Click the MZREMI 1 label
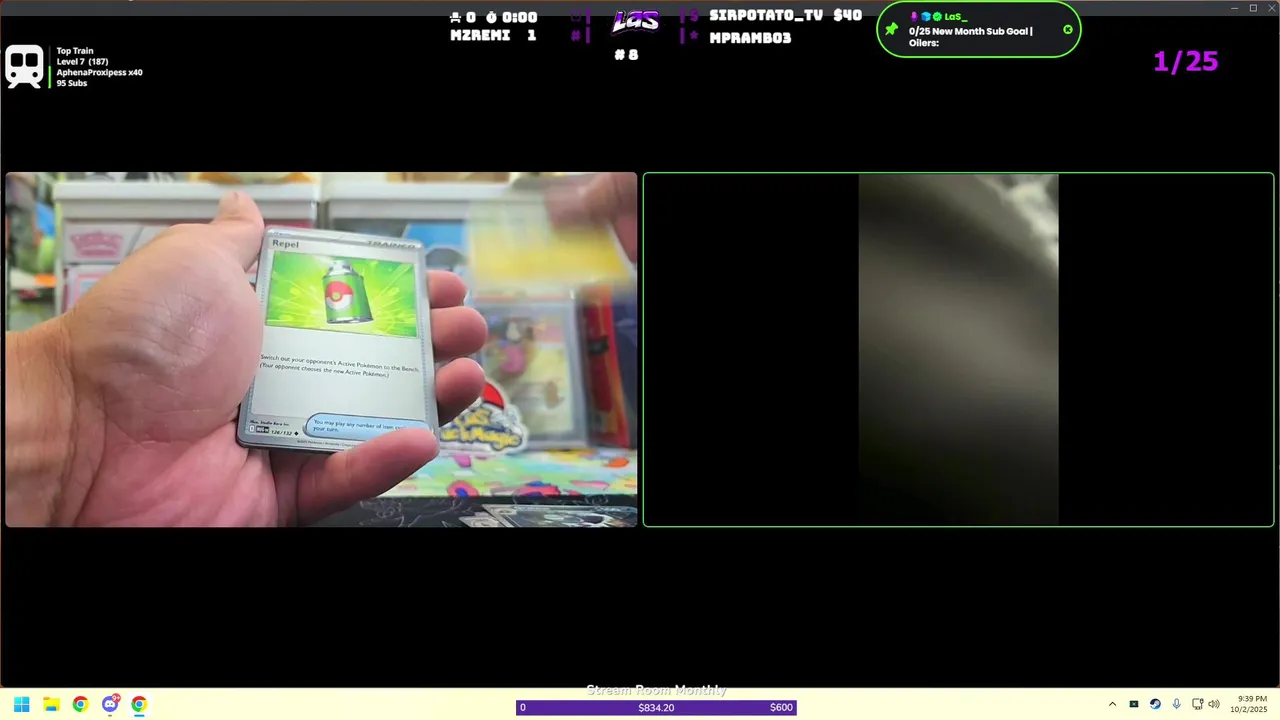The height and width of the screenshot is (720, 1280). click(x=494, y=35)
